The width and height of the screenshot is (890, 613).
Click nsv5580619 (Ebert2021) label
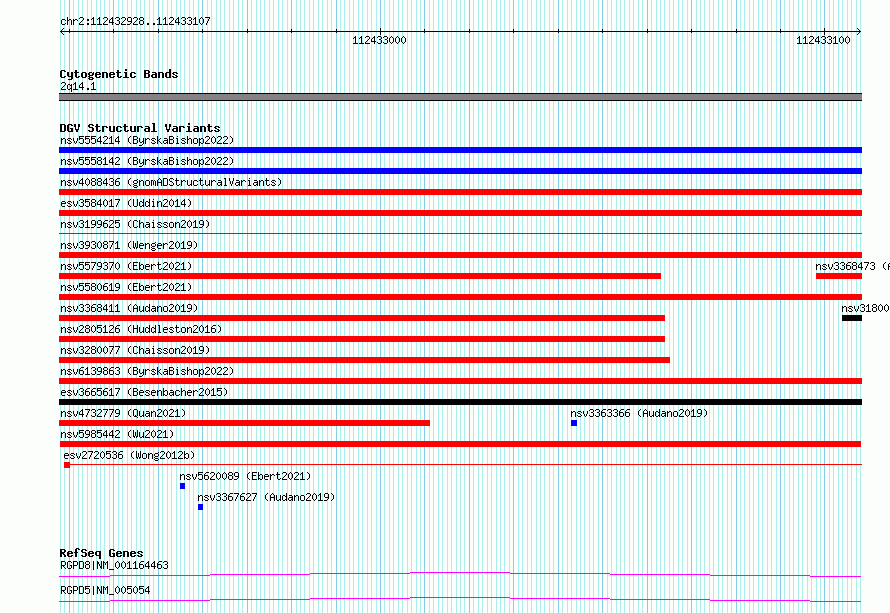click(x=126, y=287)
